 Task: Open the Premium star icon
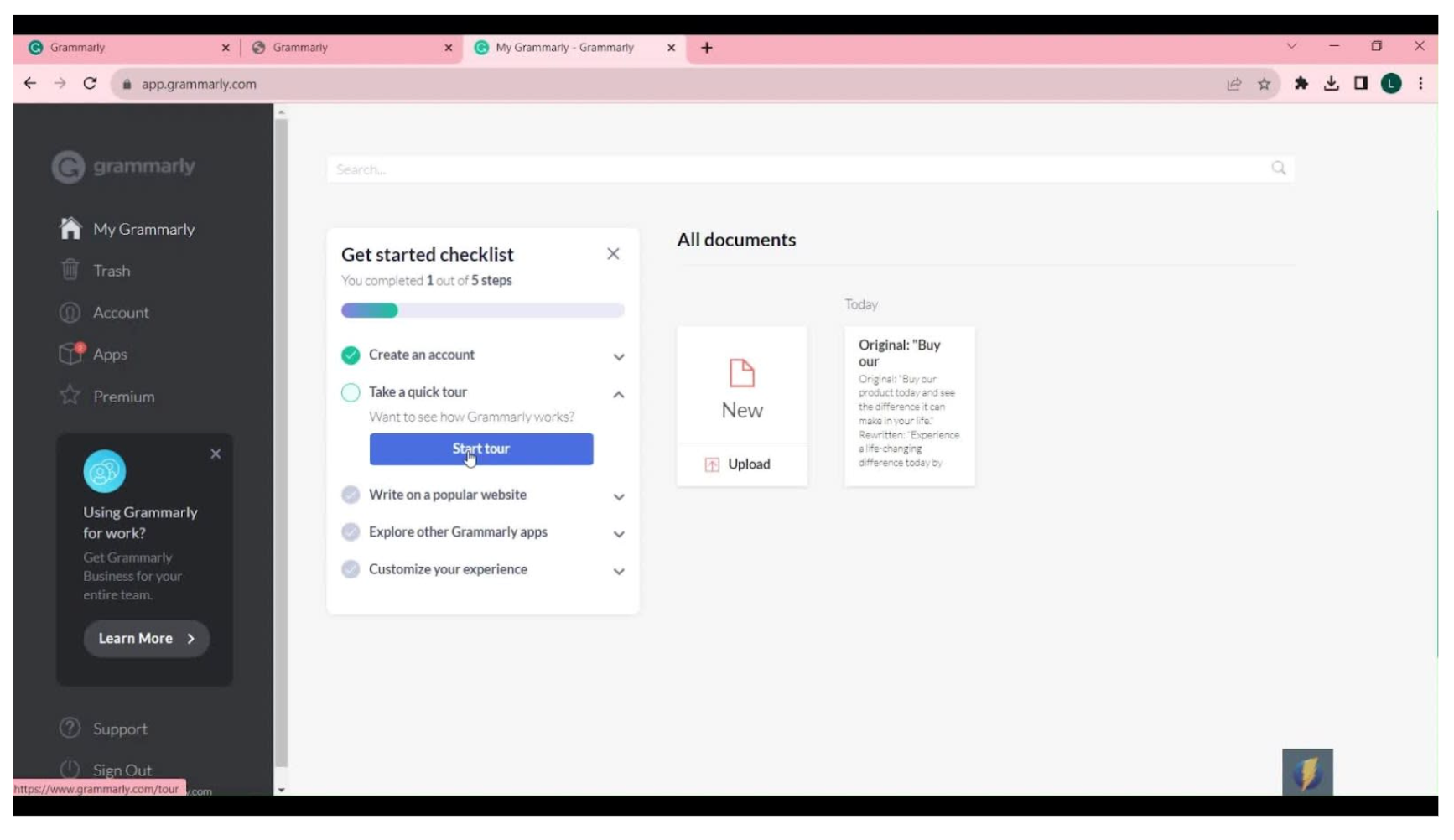[70, 396]
